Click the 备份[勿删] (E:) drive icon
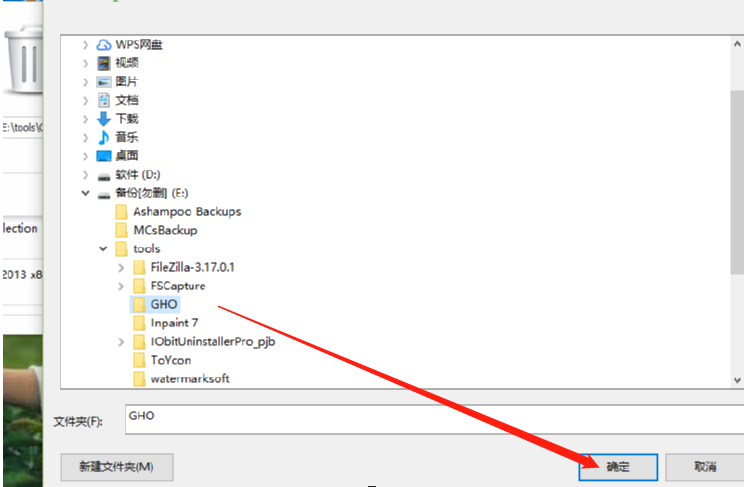Viewport: 744px width, 487px height. (x=104, y=195)
